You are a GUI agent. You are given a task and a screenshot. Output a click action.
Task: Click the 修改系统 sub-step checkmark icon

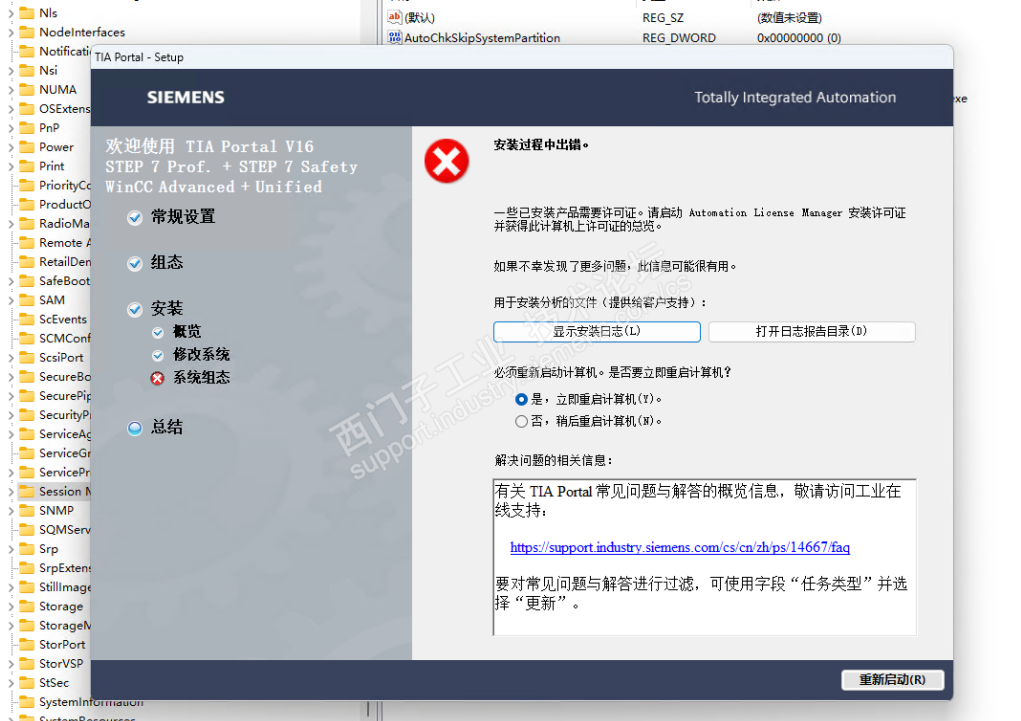158,356
